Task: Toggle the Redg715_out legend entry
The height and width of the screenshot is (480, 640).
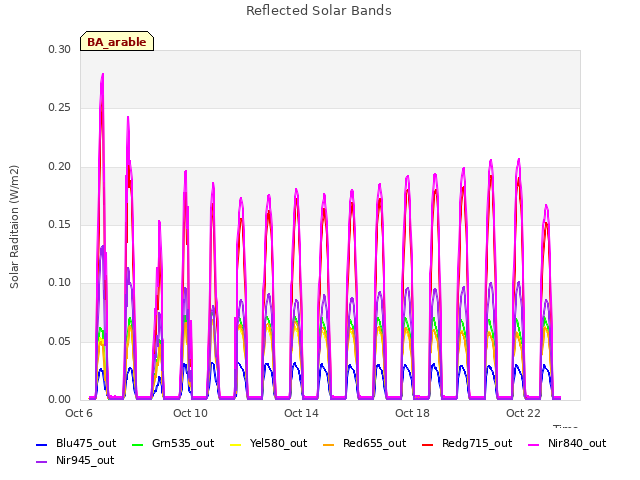Action: click(467, 444)
